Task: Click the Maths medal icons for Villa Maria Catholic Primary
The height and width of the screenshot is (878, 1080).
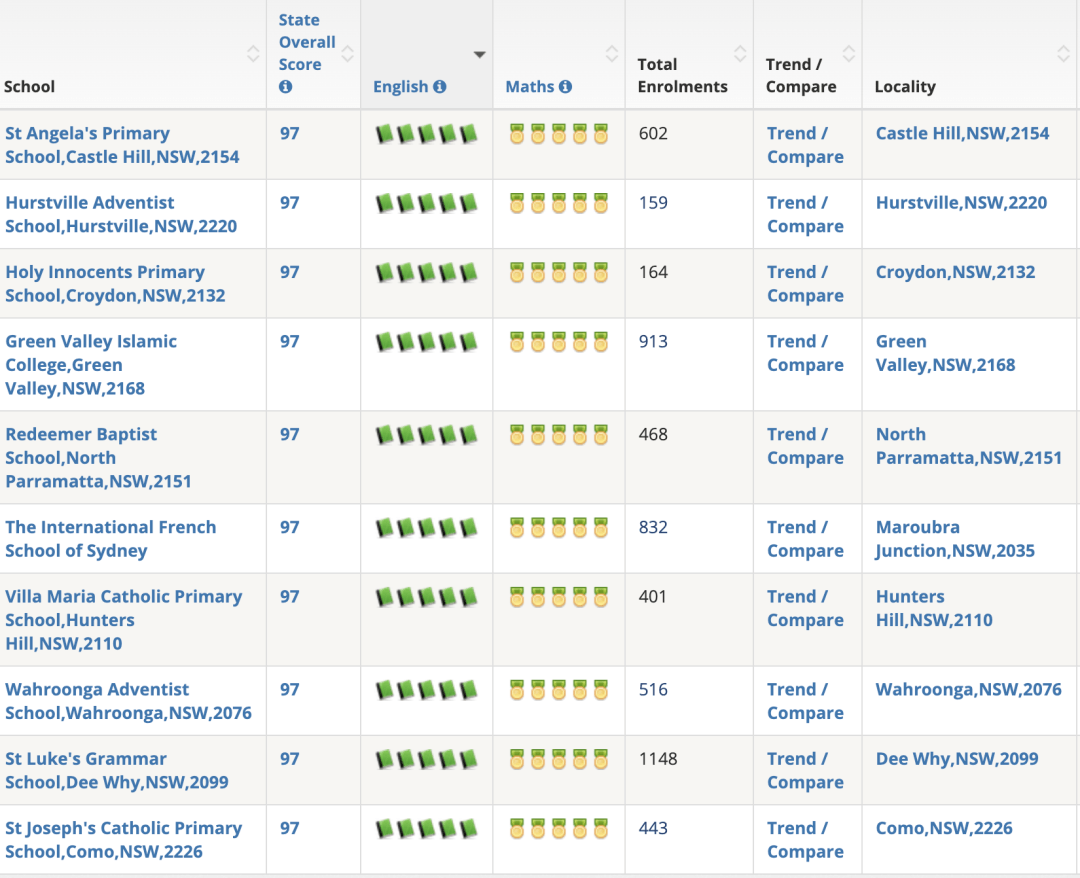Action: pyautogui.click(x=559, y=597)
